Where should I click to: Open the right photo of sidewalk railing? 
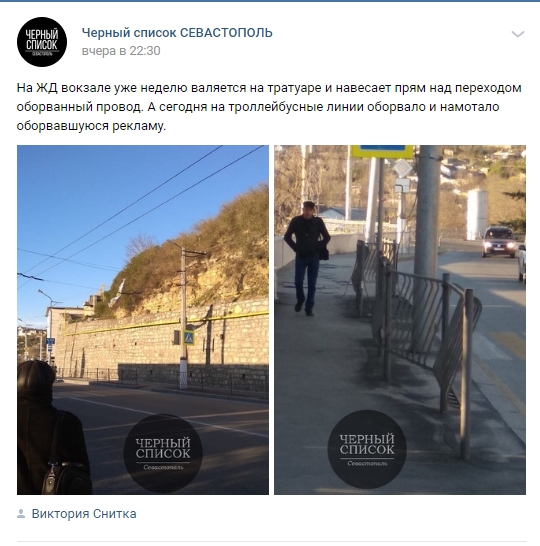[400, 320]
